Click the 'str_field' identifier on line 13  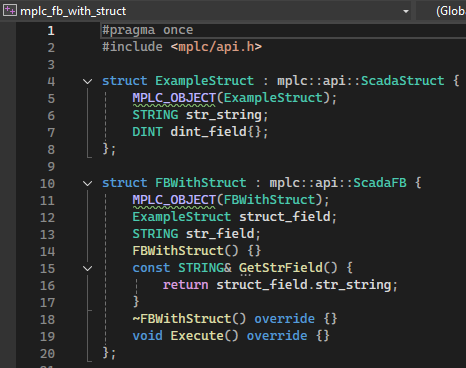pos(220,234)
